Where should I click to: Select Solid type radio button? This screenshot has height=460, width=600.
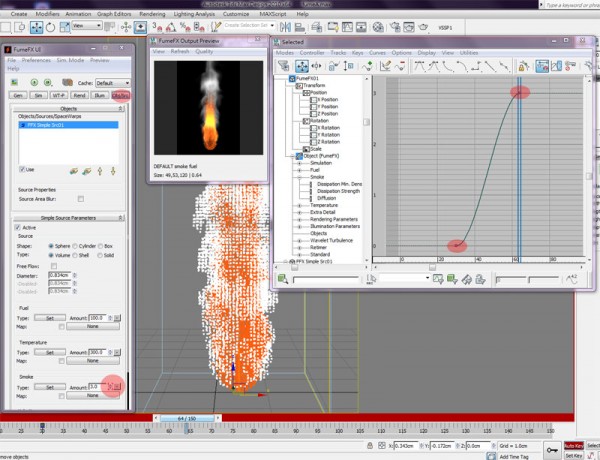pyautogui.click(x=100, y=255)
